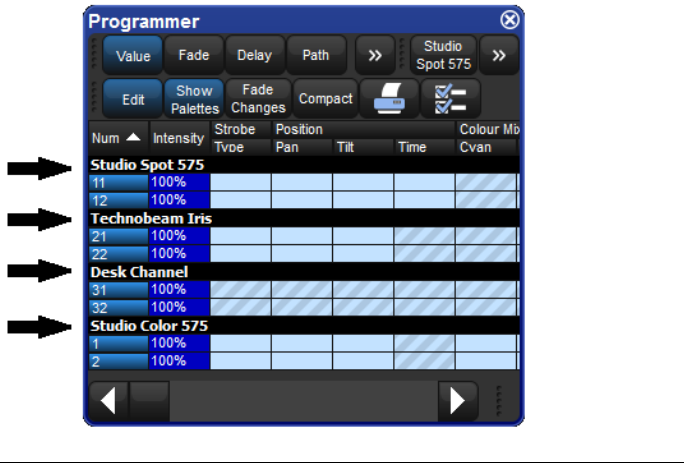
Task: Click the left arrow of horizontal scrollbar
Action: click(109, 401)
